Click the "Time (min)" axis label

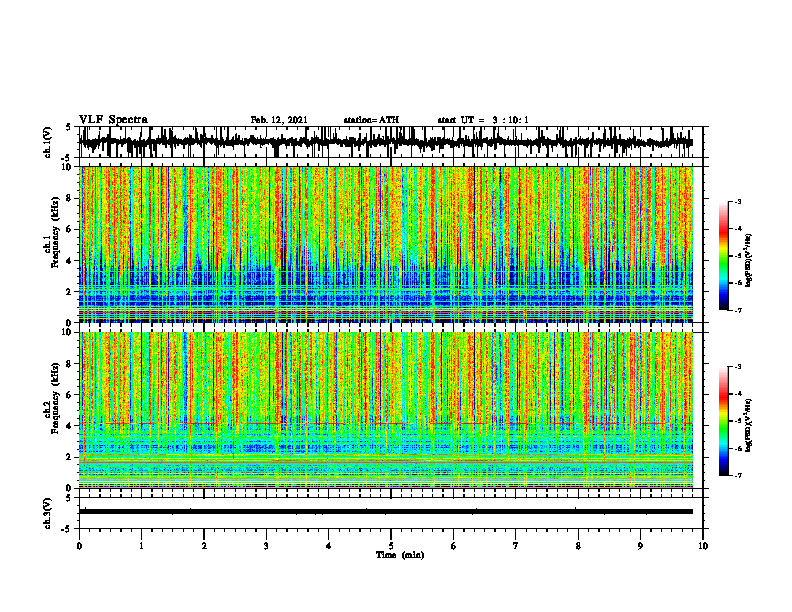400,555
